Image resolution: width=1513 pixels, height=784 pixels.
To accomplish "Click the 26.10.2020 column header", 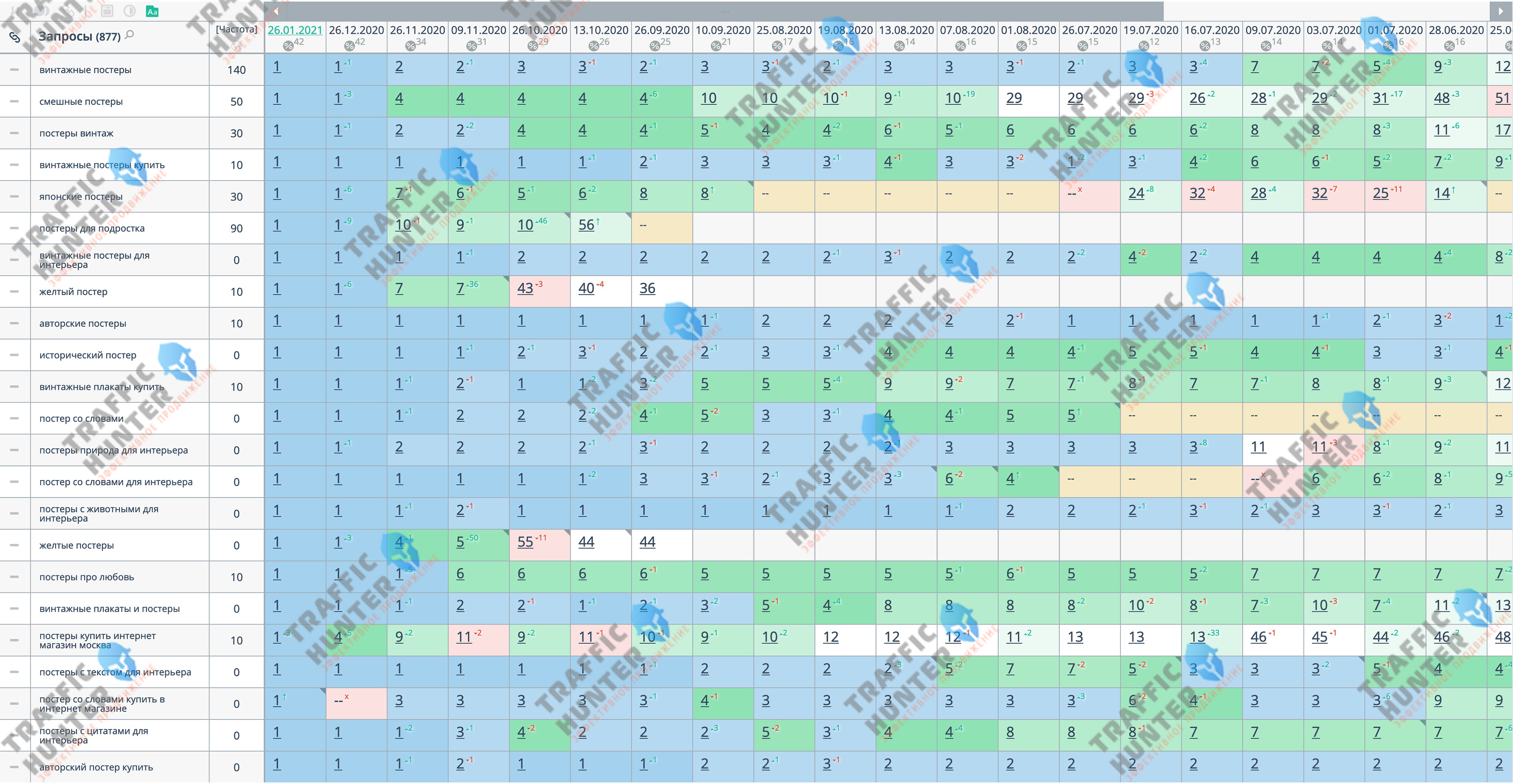I will pyautogui.click(x=540, y=38).
